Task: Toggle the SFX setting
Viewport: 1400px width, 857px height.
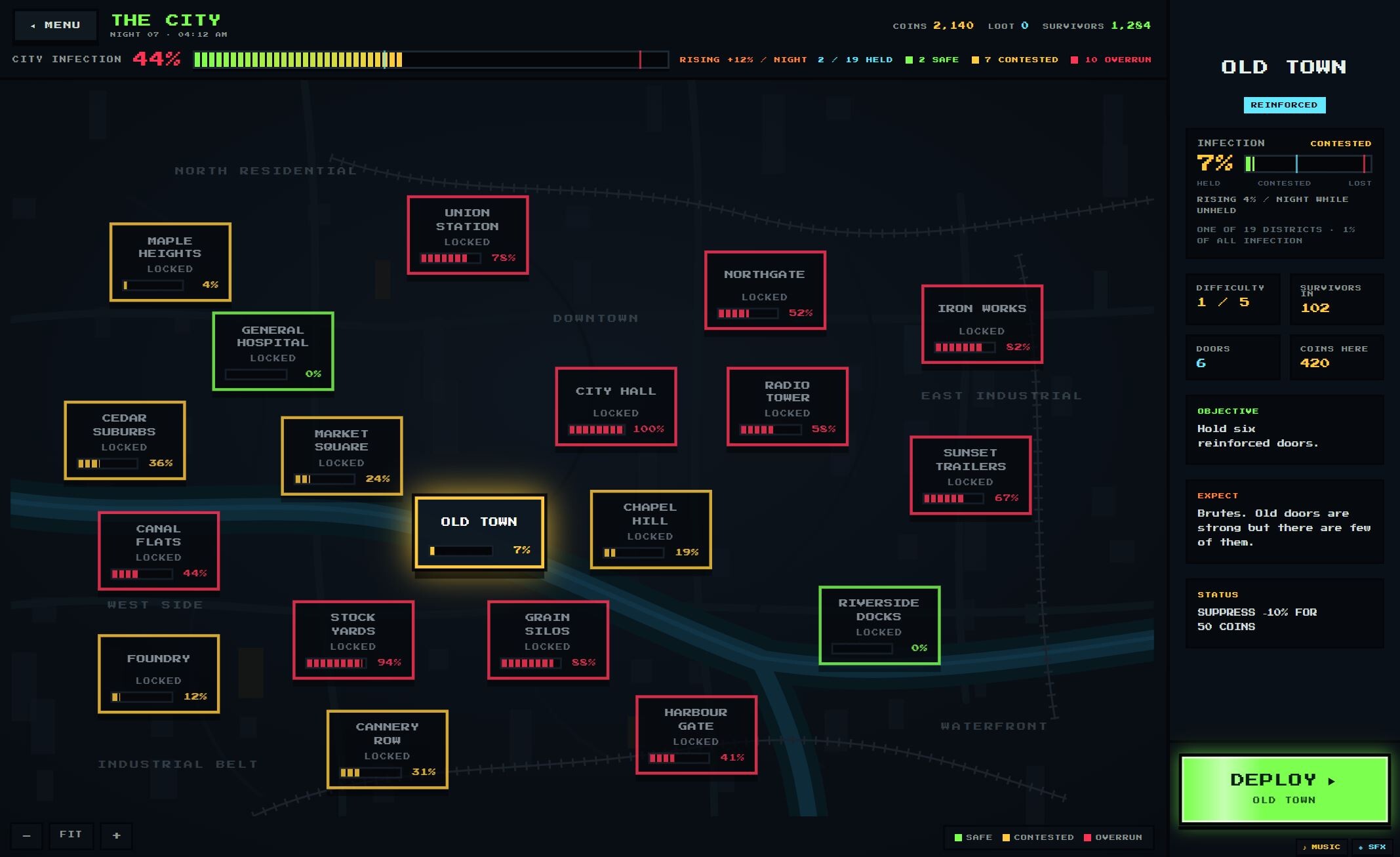Action: [x=1372, y=847]
